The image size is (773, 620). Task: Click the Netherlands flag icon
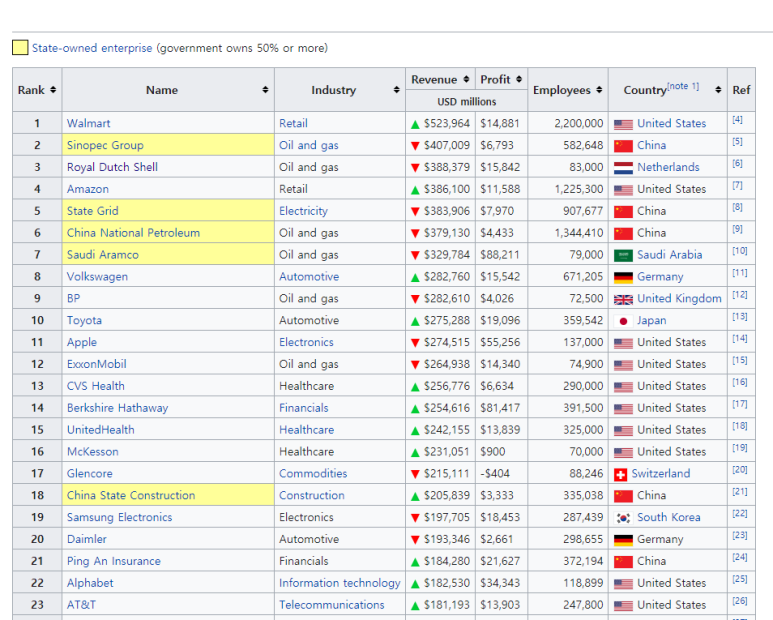pyautogui.click(x=623, y=168)
